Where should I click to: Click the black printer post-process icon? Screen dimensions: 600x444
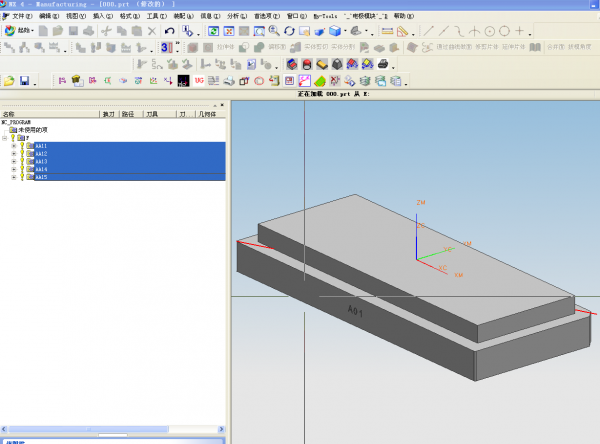383,64
